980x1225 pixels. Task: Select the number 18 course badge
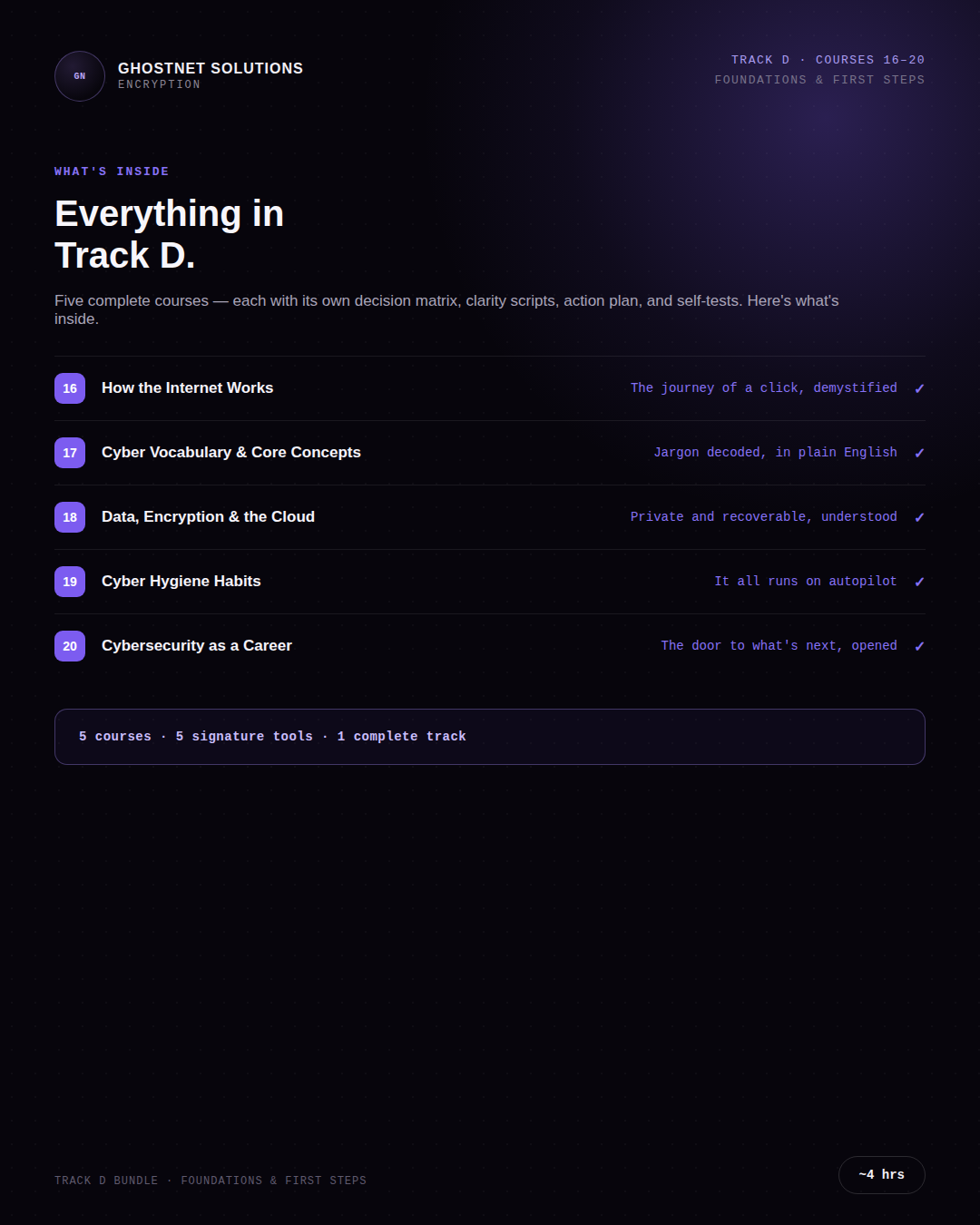click(70, 517)
